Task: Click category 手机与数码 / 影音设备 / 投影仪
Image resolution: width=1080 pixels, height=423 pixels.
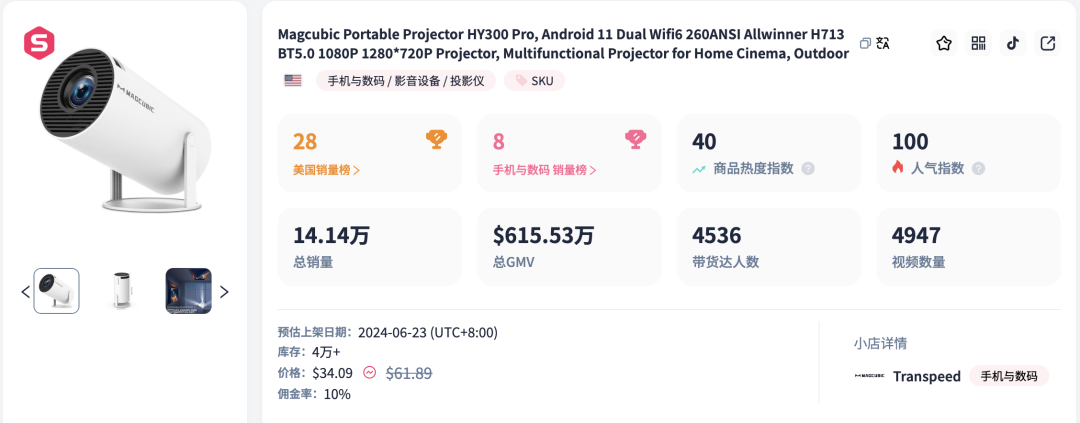Action: pos(406,81)
